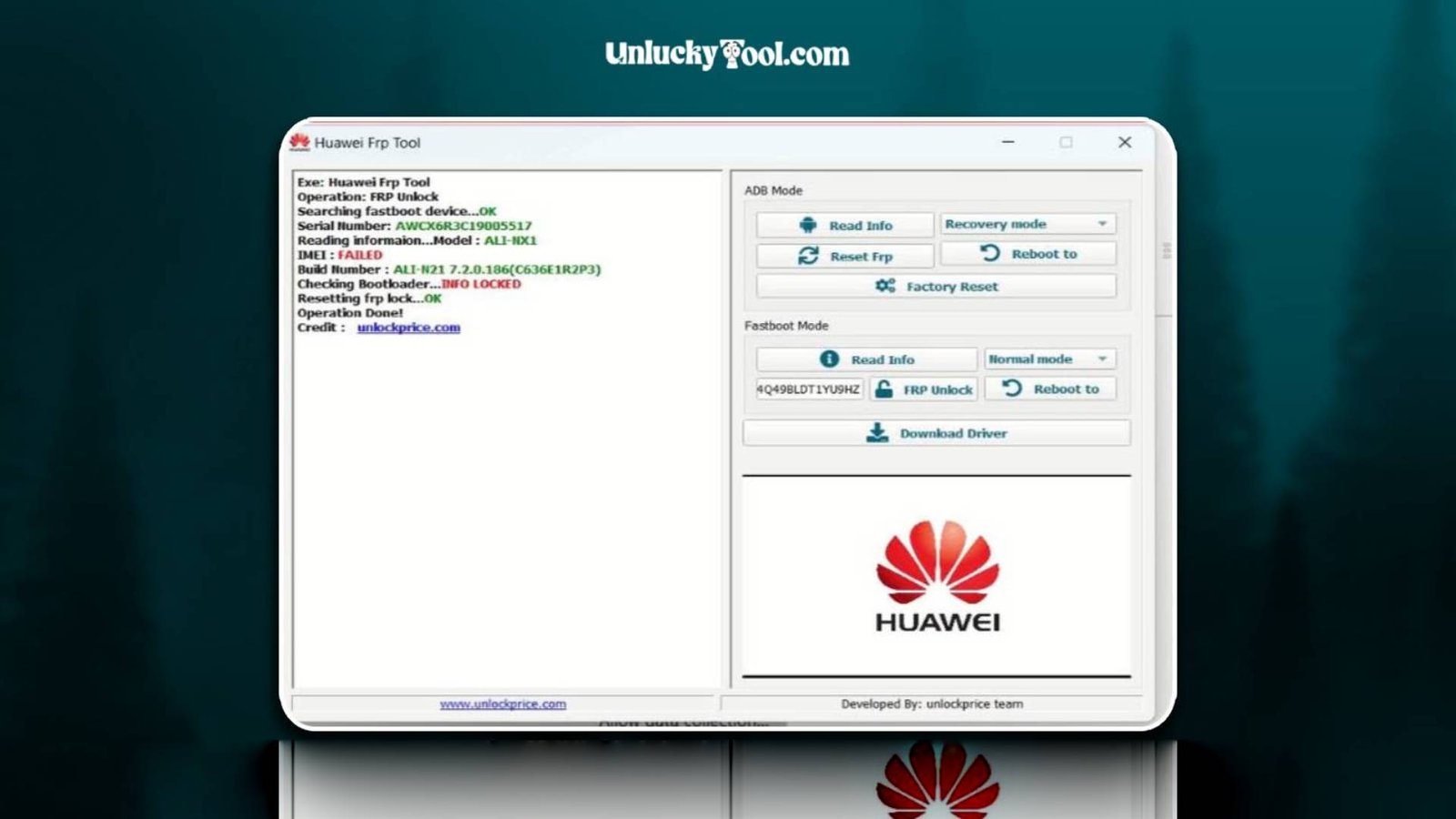The height and width of the screenshot is (819, 1456).
Task: Minimize the Huawei Frp Tool window
Action: [1008, 142]
